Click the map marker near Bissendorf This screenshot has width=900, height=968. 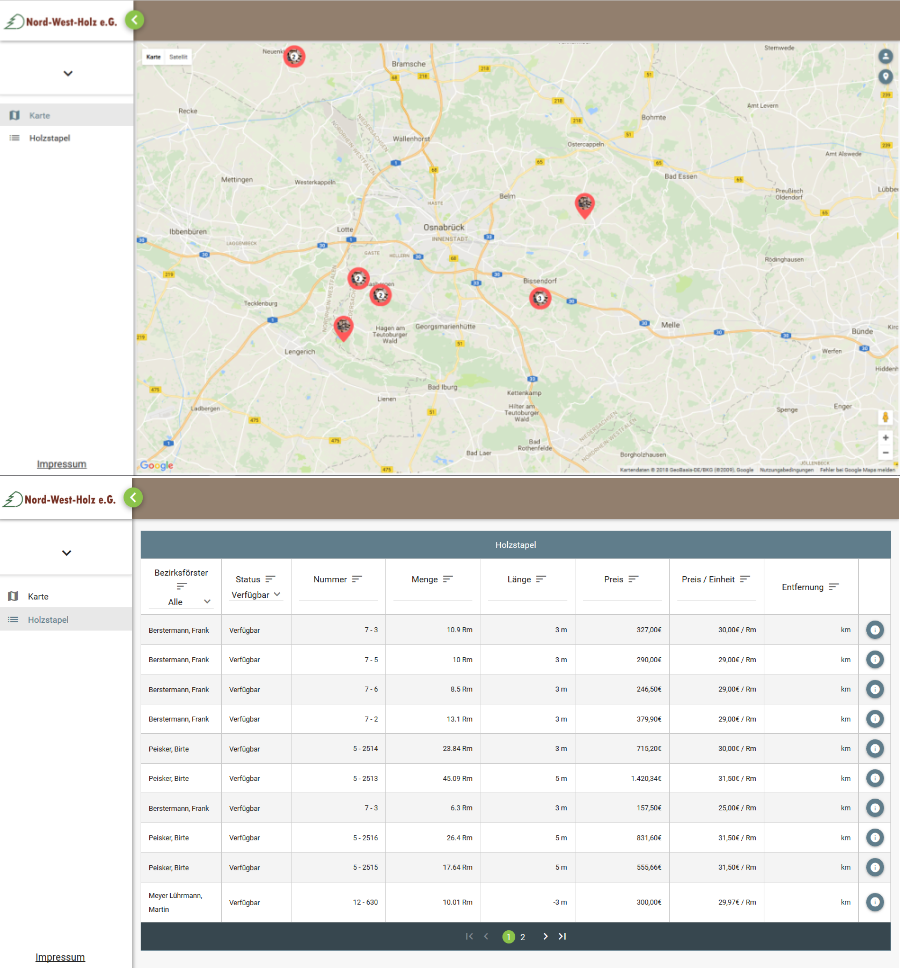coord(540,297)
